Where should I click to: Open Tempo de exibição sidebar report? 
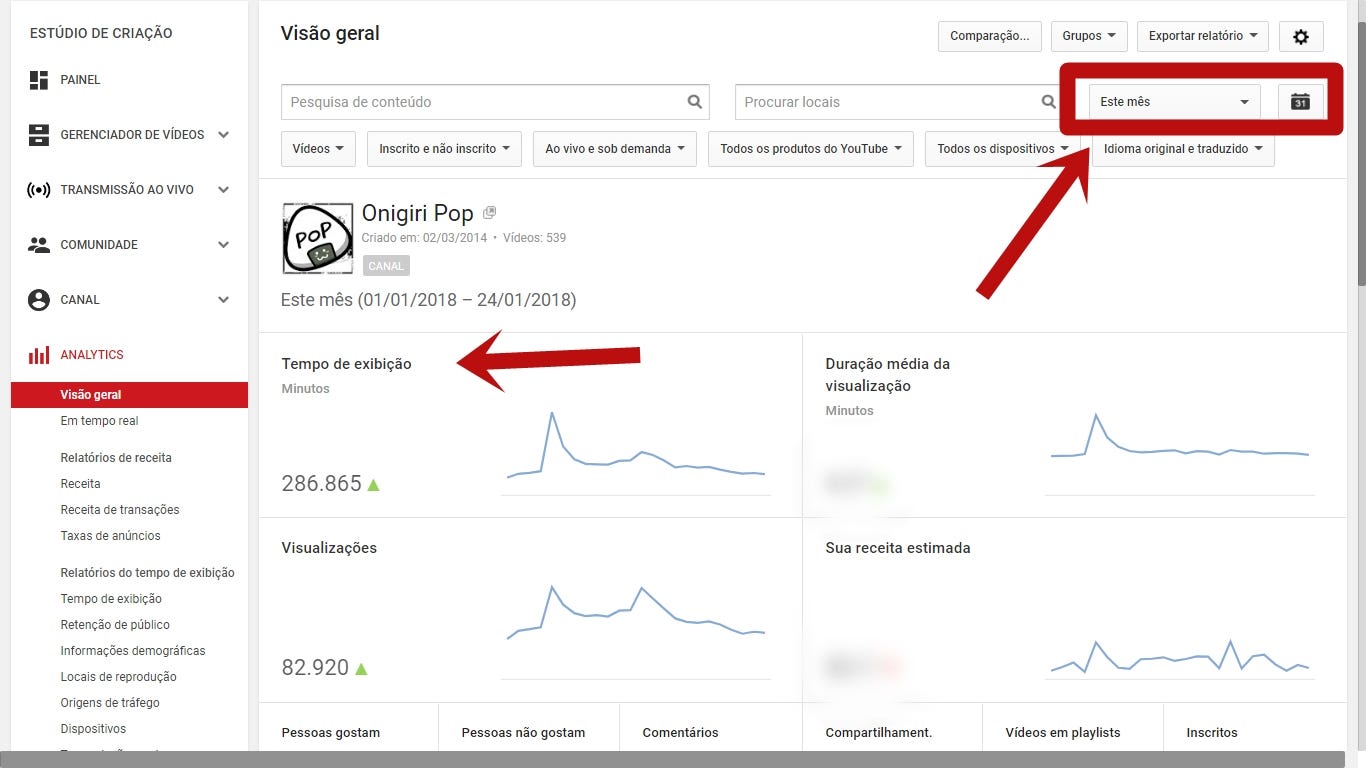(x=111, y=599)
